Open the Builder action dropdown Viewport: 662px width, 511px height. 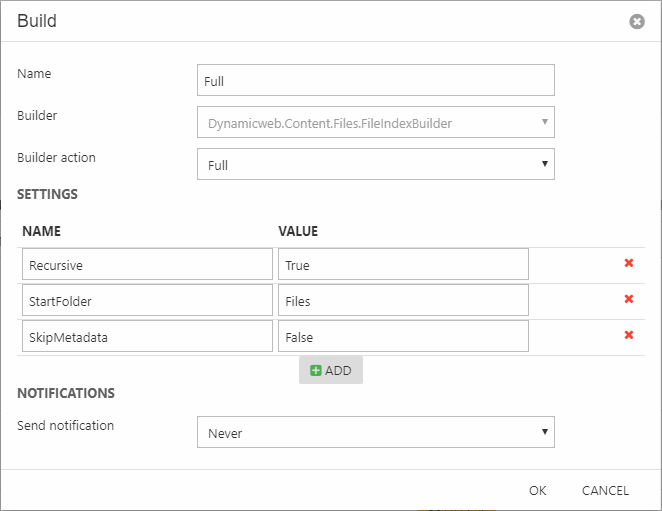pos(375,164)
